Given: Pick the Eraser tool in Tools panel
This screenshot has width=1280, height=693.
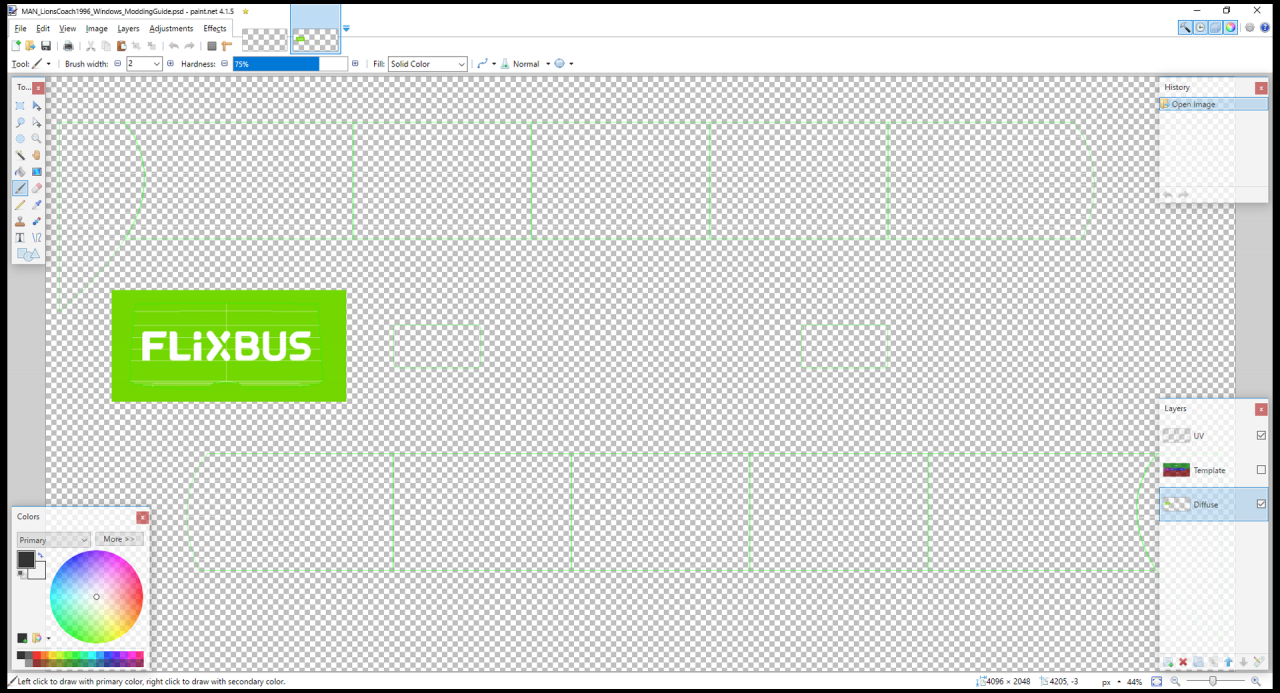Looking at the screenshot, I should pos(37,188).
